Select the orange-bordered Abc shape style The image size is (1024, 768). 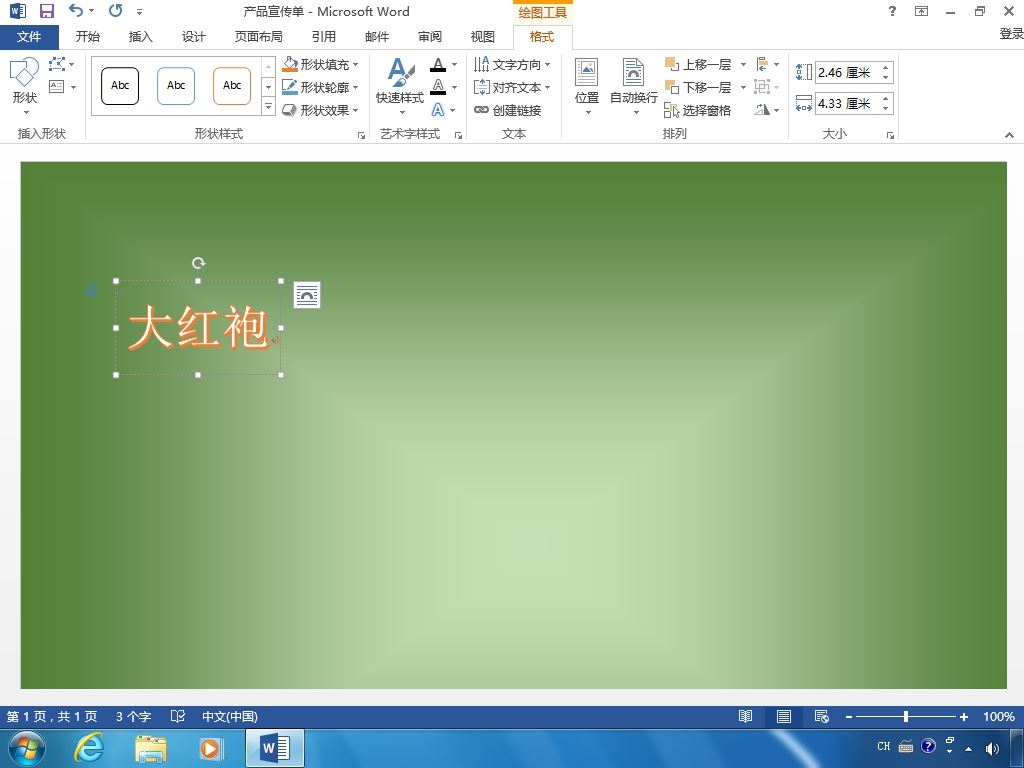click(x=232, y=86)
